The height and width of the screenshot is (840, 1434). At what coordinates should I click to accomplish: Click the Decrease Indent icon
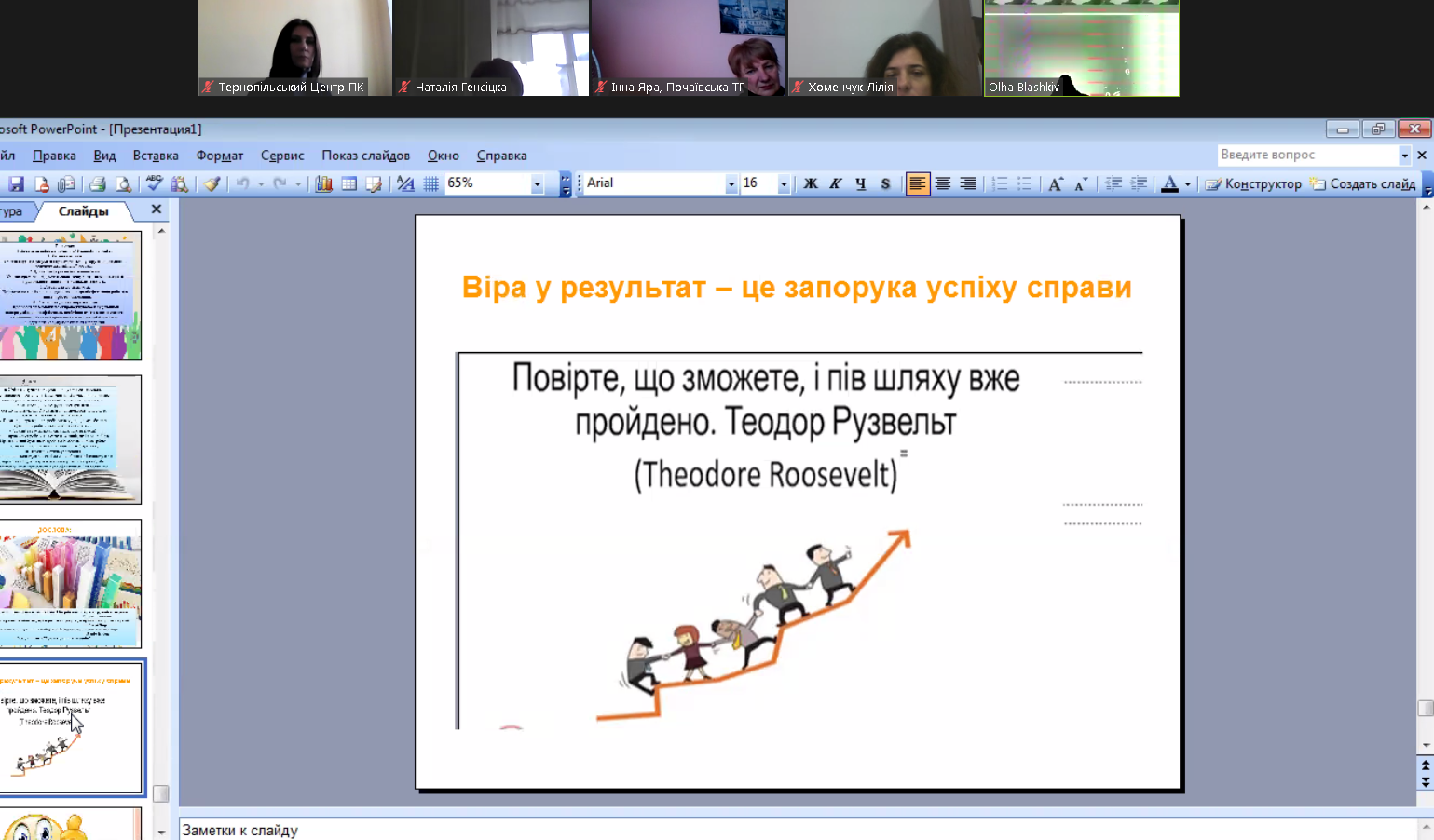1113,183
